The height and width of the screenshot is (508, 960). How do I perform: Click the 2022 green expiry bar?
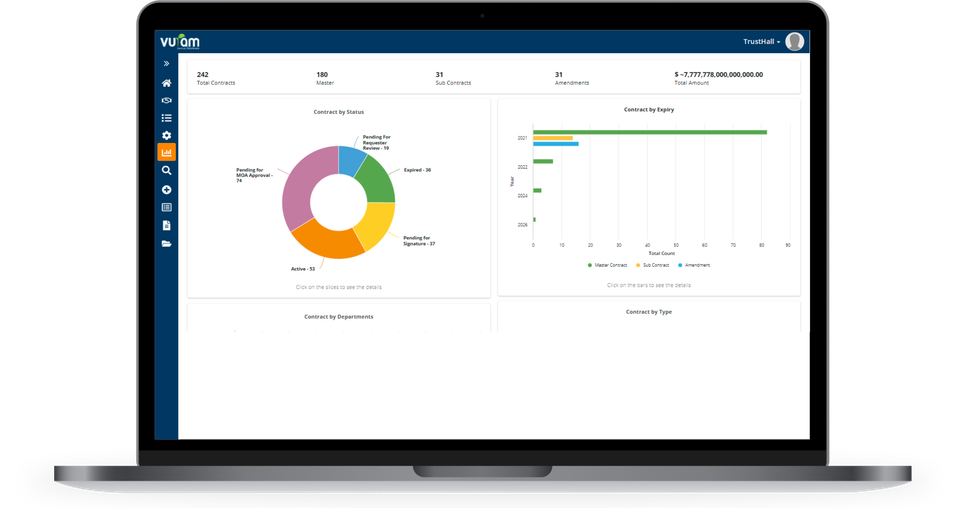coord(543,162)
